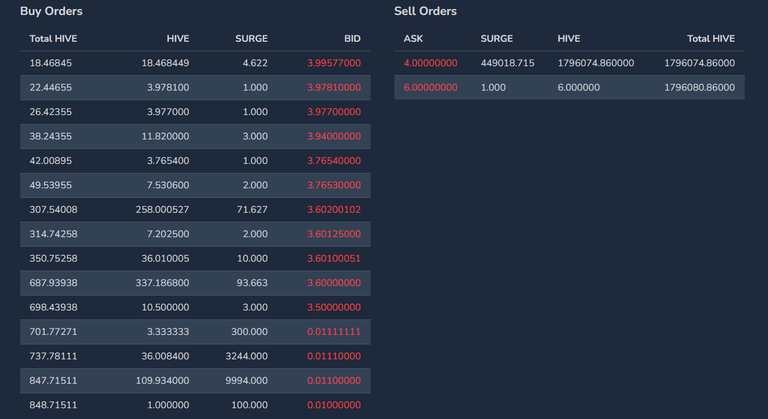The width and height of the screenshot is (768, 419).
Task: Click the ASK column header
Action: point(413,39)
